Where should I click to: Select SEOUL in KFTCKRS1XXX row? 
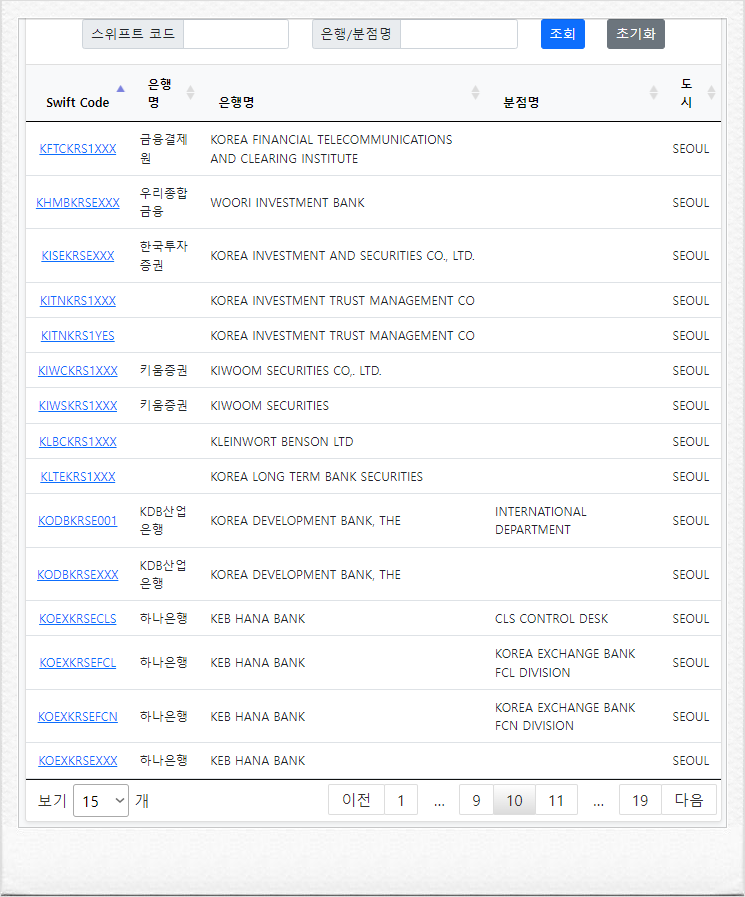(x=691, y=149)
